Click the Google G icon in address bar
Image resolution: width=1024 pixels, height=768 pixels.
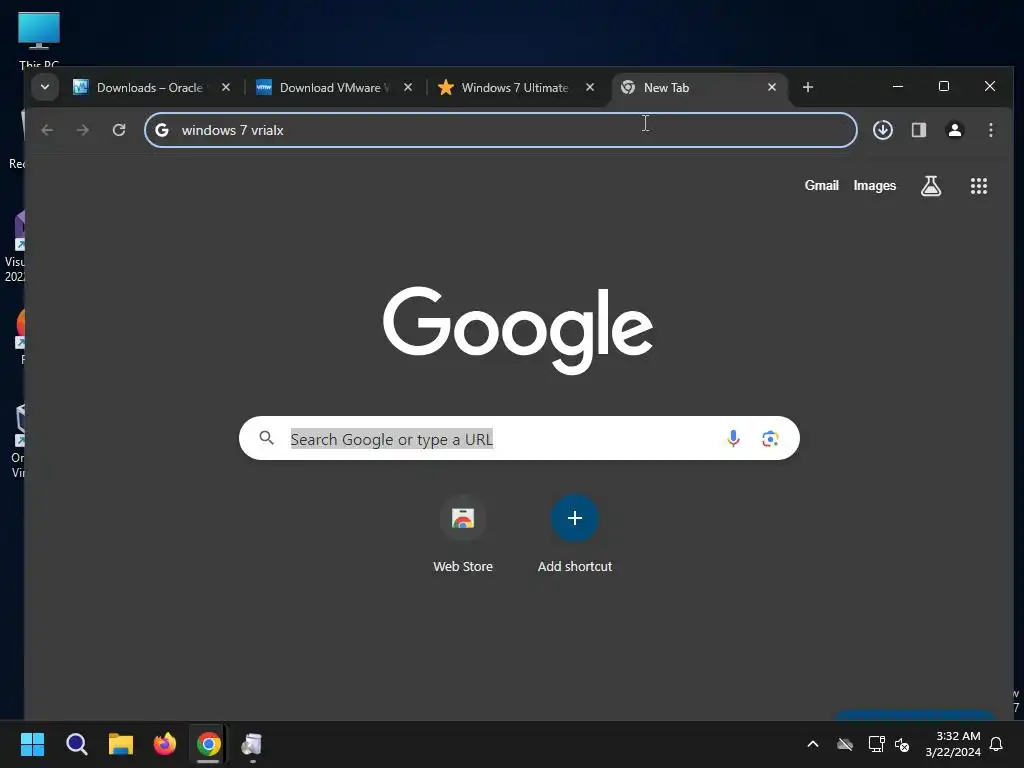coord(162,130)
